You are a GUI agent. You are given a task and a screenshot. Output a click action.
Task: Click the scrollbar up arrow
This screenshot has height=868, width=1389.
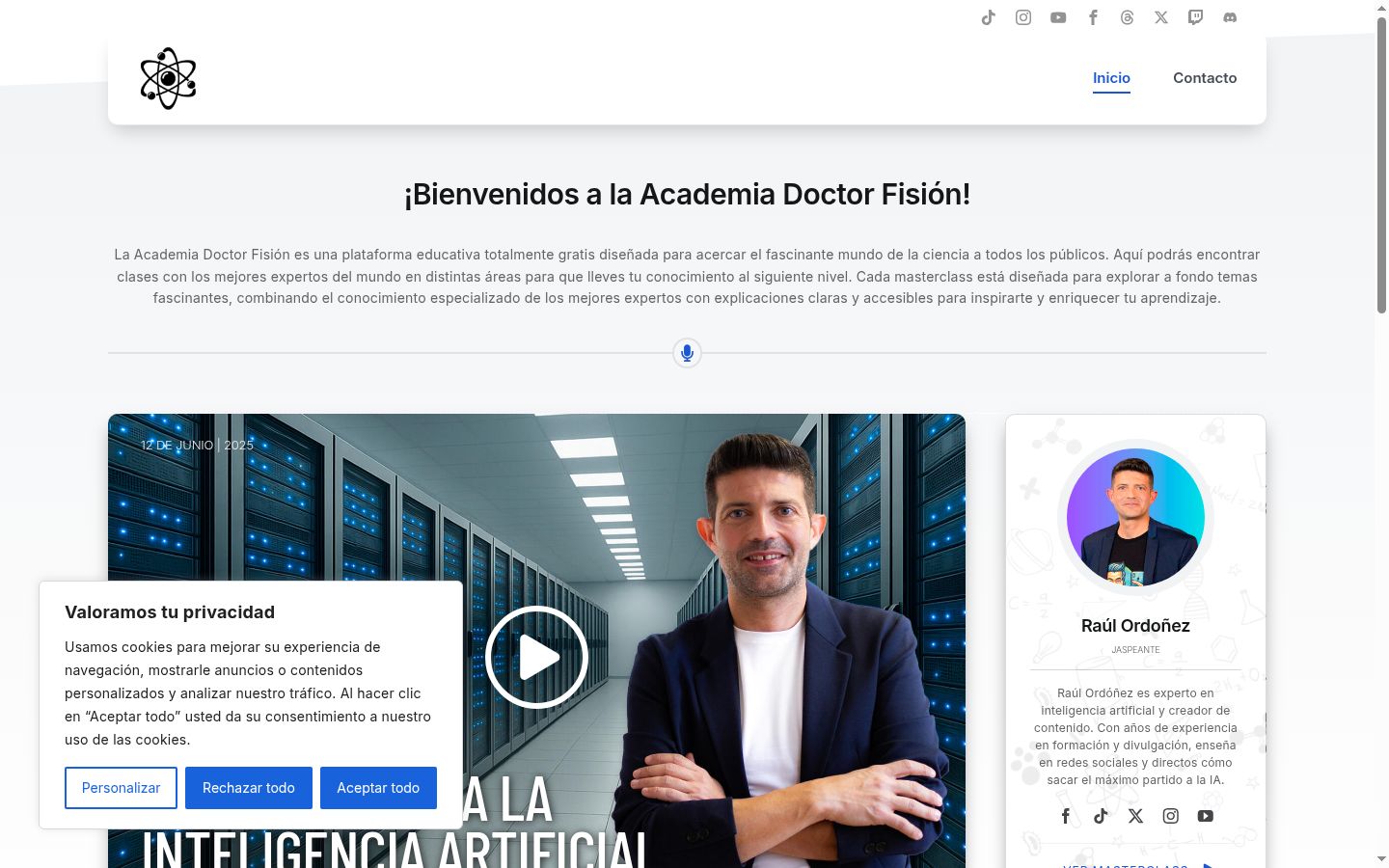pos(1381,8)
